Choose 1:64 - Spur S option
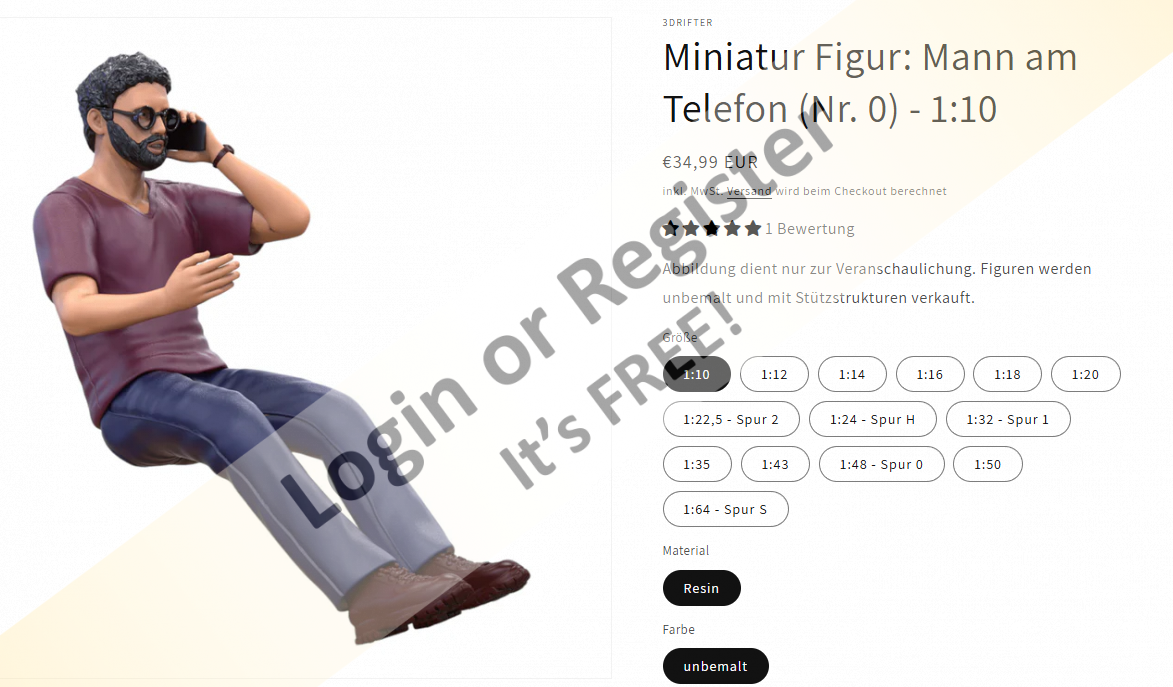Image resolution: width=1173 pixels, height=687 pixels. (x=725, y=509)
